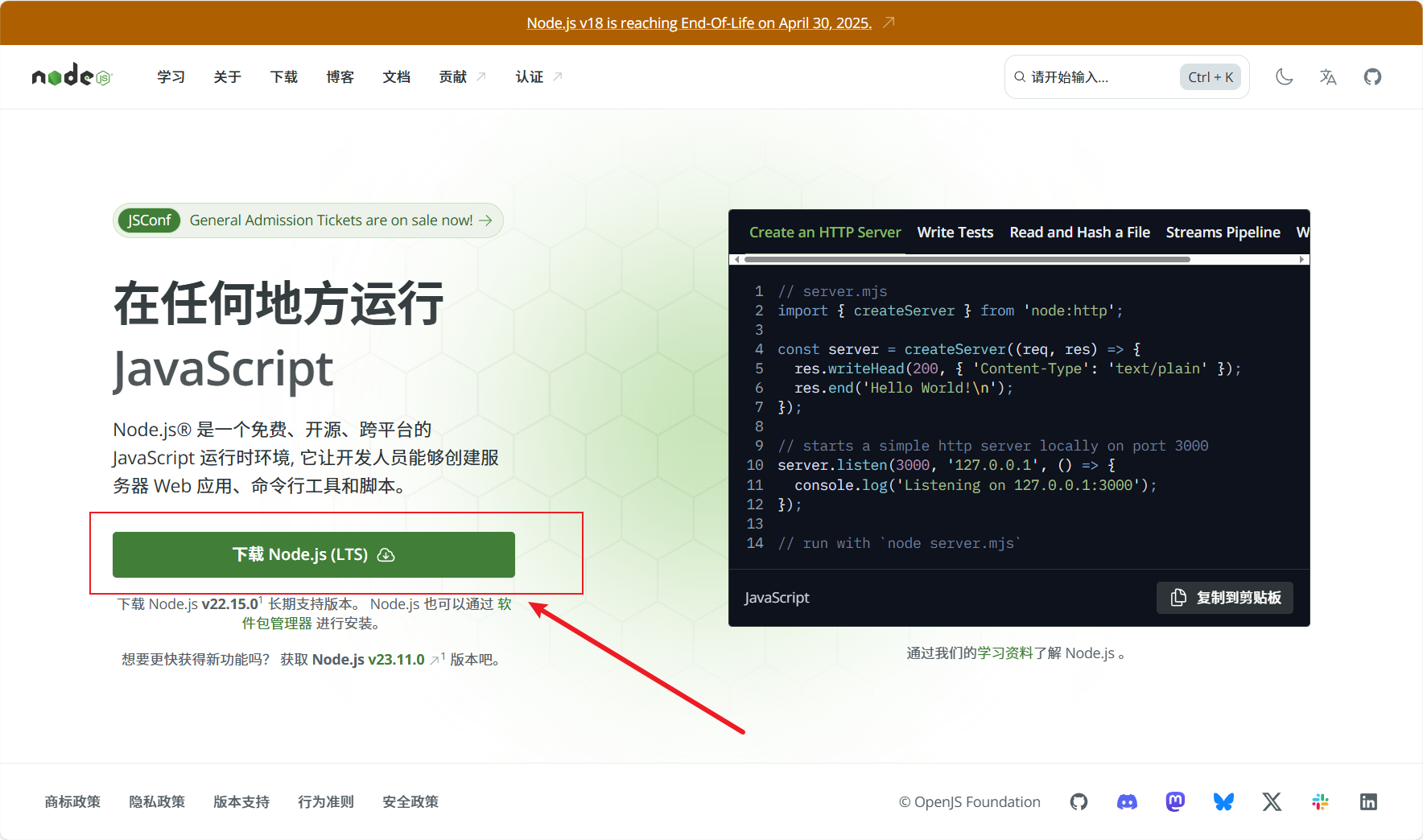1423x840 pixels.
Task: Click the 复制到剪贴板 button
Action: [x=1225, y=598]
